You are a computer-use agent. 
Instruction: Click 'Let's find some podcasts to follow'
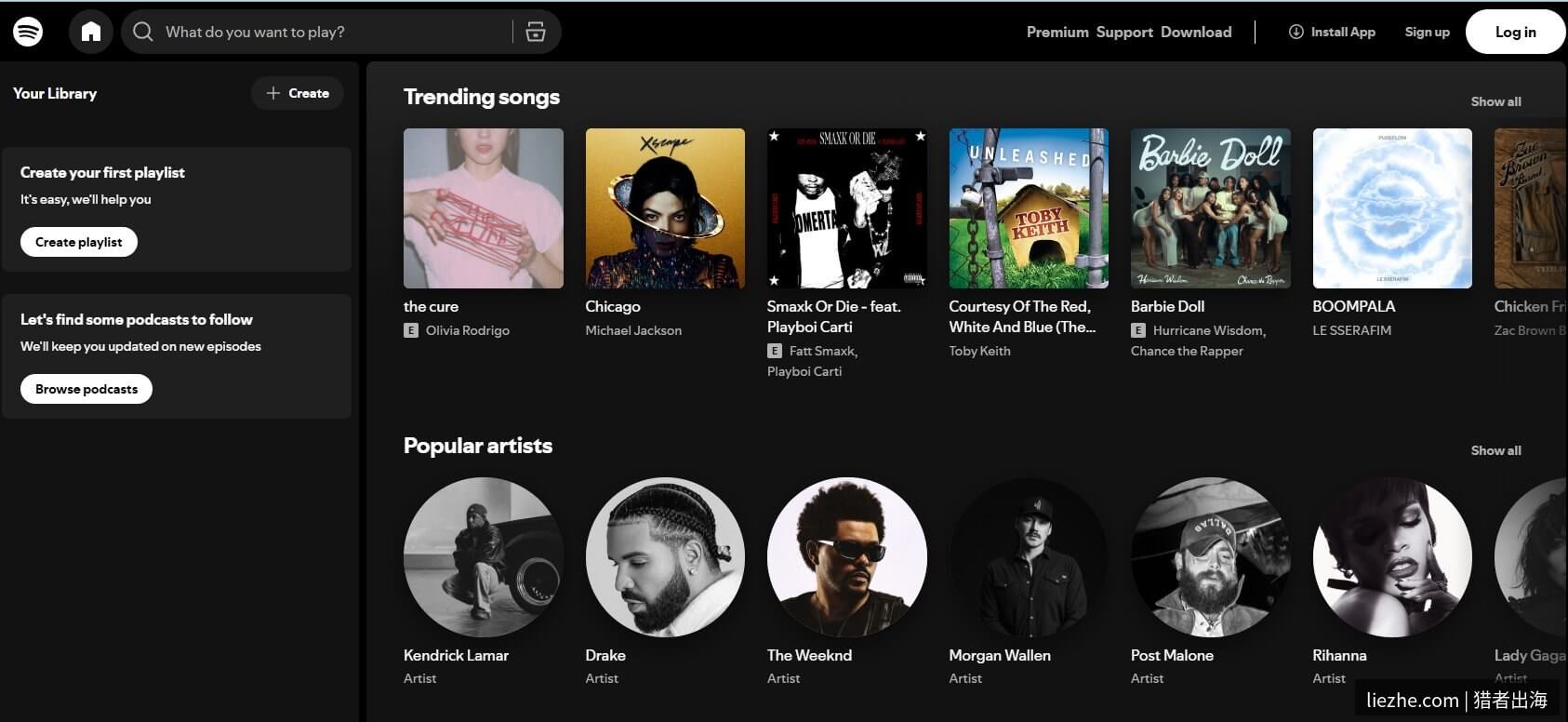137,319
